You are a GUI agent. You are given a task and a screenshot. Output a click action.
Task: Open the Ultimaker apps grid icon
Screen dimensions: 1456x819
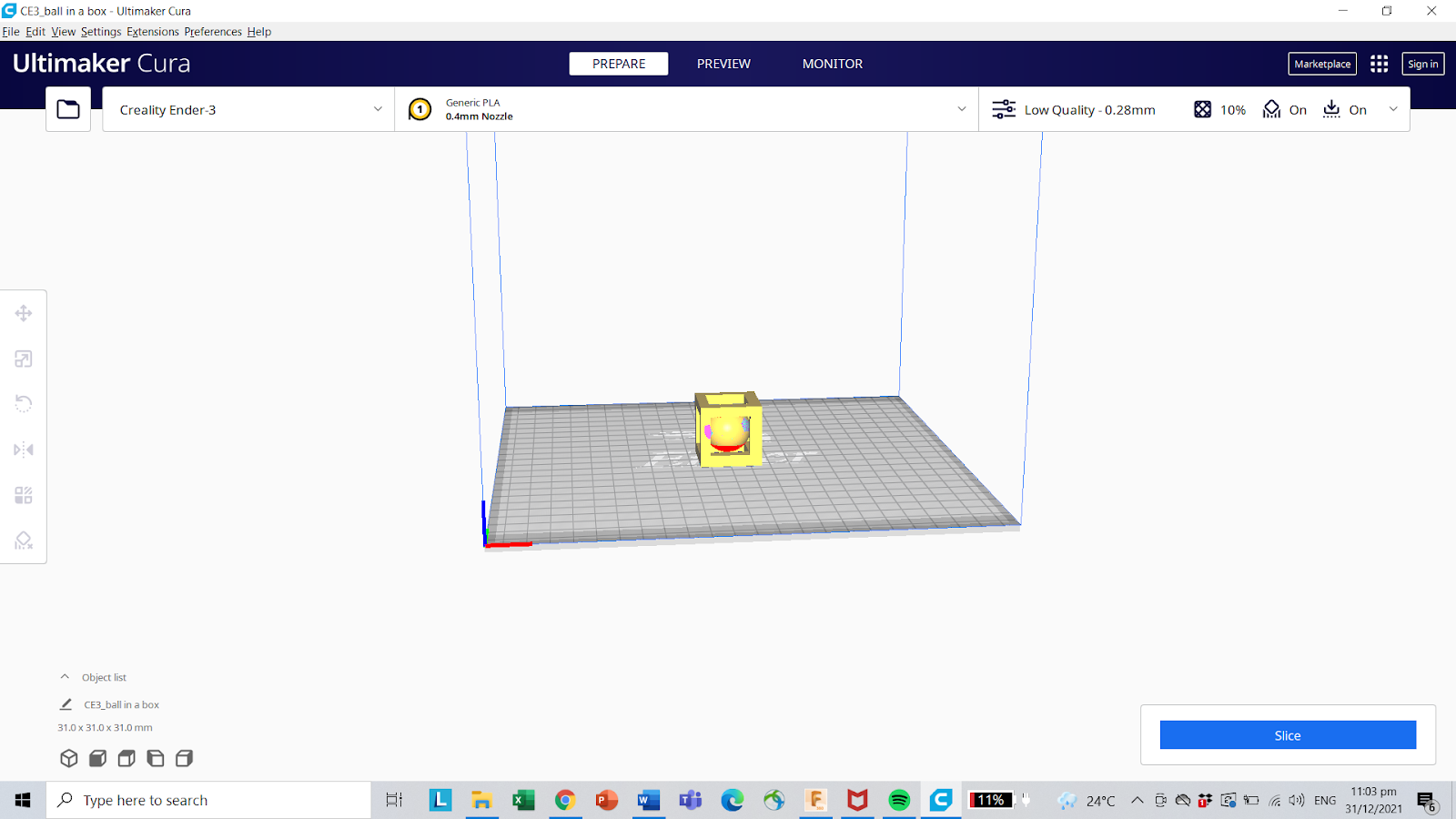1380,64
